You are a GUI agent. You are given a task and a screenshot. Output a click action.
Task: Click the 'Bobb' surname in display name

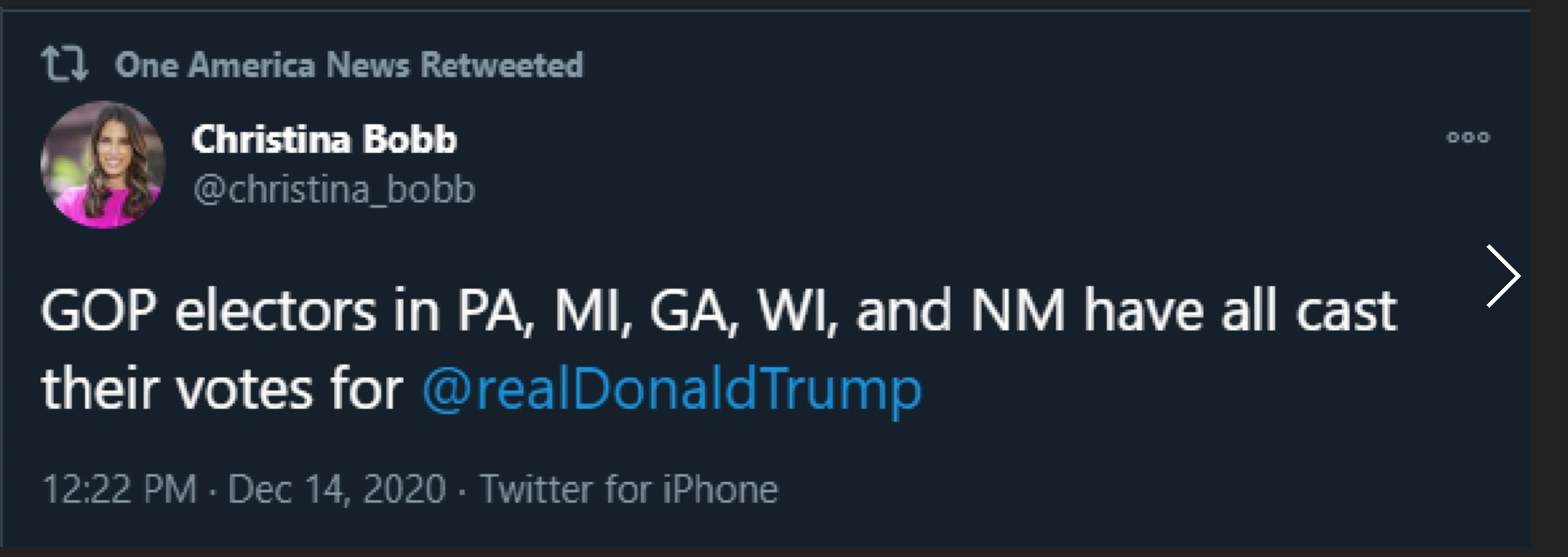tap(410, 140)
